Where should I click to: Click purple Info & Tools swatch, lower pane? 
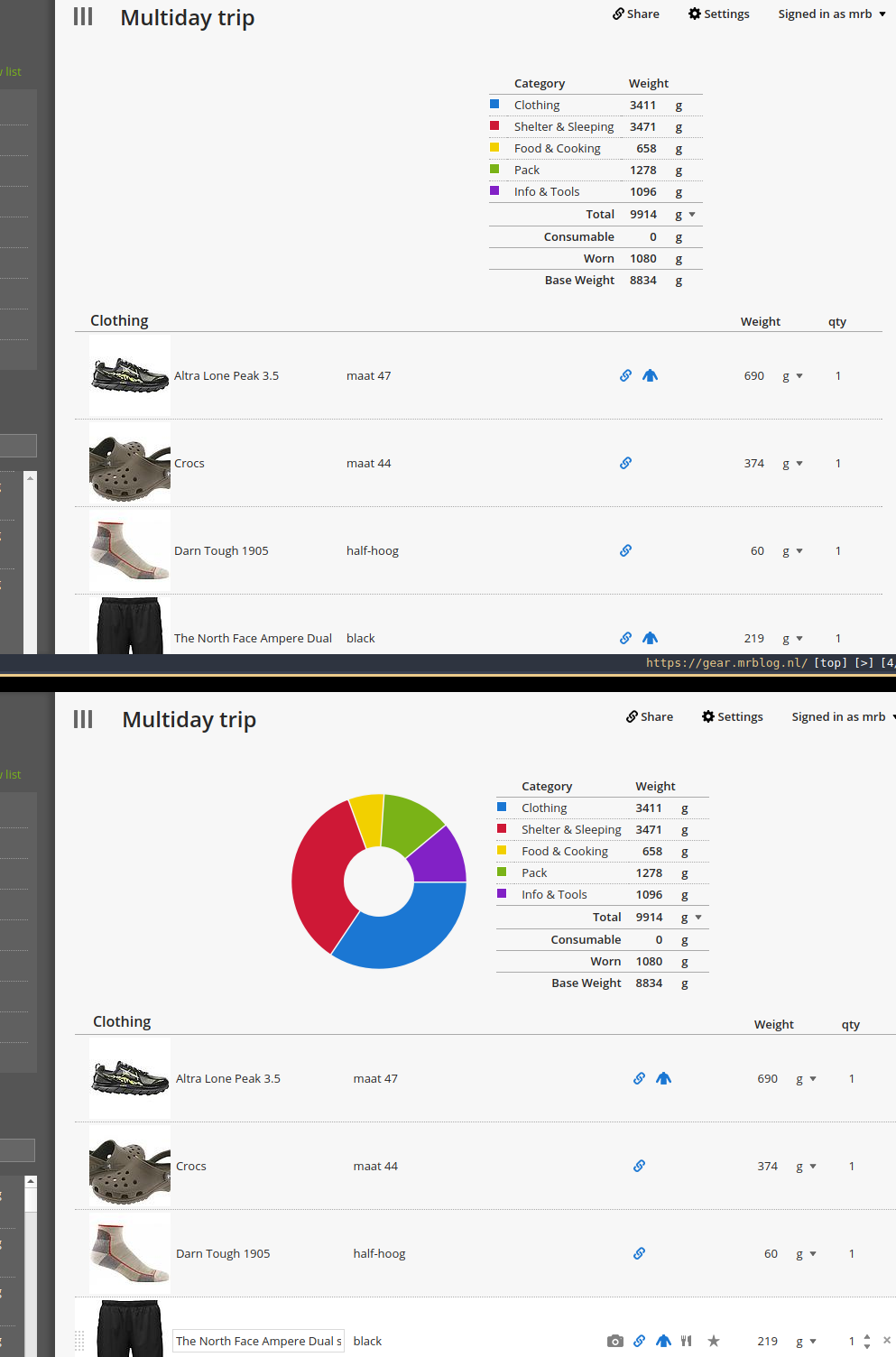(502, 893)
